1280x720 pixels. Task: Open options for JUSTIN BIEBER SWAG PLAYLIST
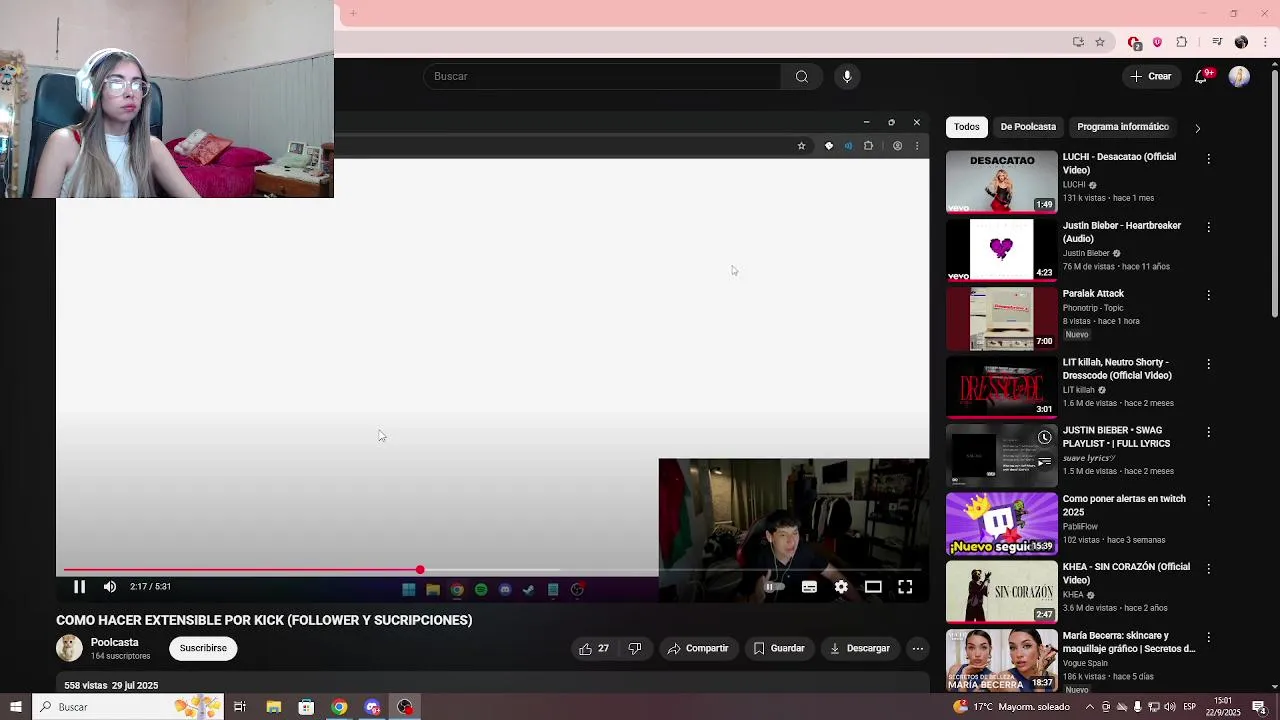(x=1208, y=432)
